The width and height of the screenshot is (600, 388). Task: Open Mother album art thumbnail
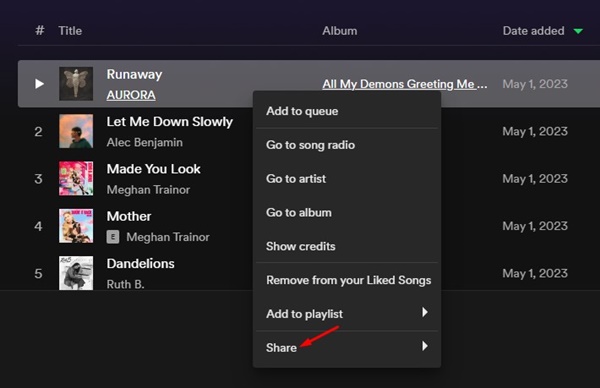[x=76, y=226]
